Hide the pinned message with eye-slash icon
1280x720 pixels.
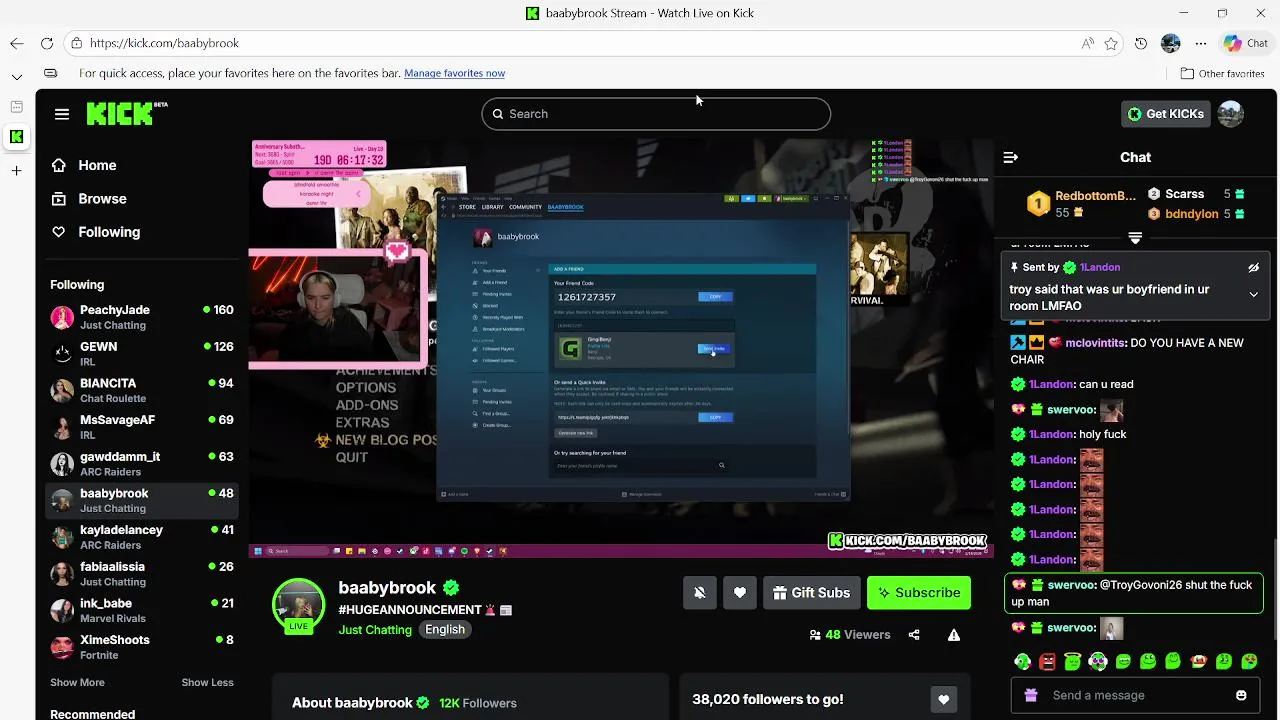(x=1253, y=268)
